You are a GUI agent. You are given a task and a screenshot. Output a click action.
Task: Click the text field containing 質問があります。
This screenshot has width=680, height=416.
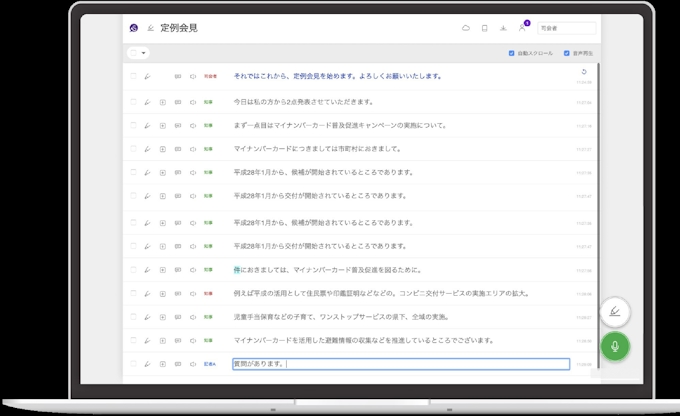coord(400,365)
